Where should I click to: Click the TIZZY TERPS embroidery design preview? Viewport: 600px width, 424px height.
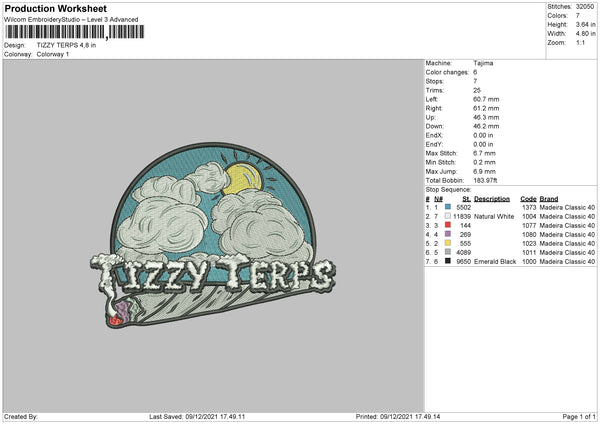(213, 236)
